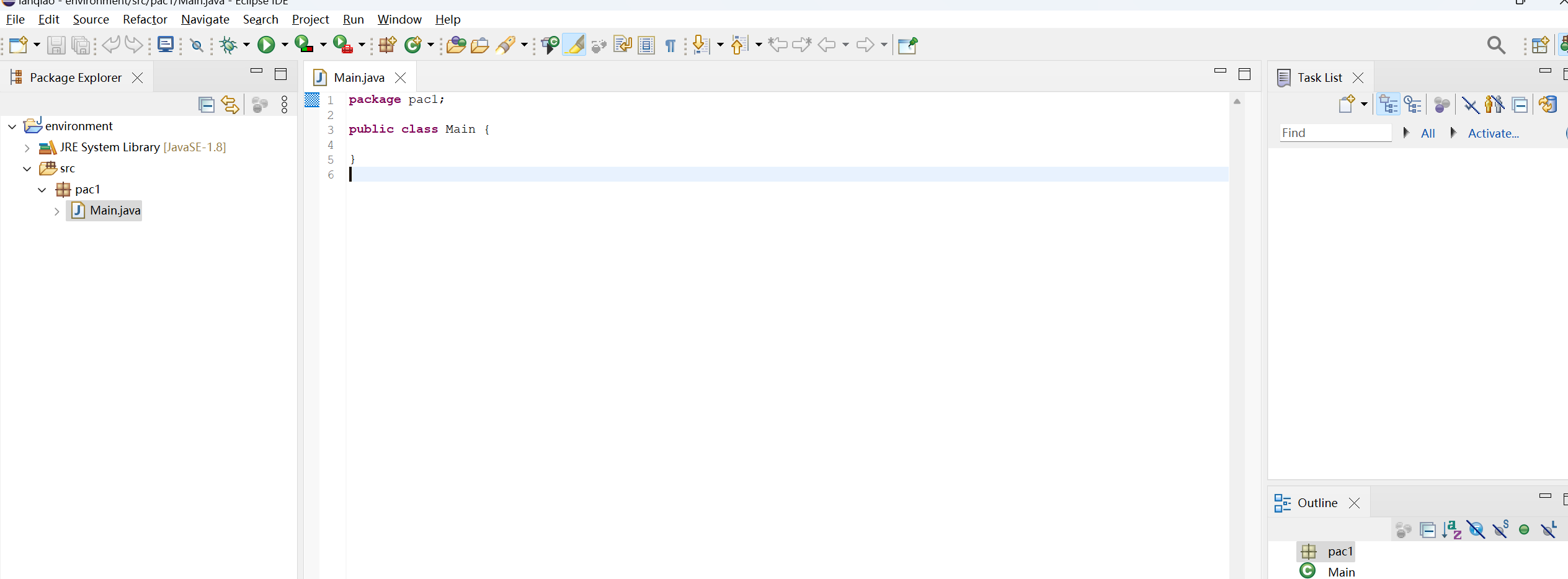Viewport: 1568px width, 579px height.
Task: Open the Run configurations dropdown arrow
Action: click(x=285, y=45)
